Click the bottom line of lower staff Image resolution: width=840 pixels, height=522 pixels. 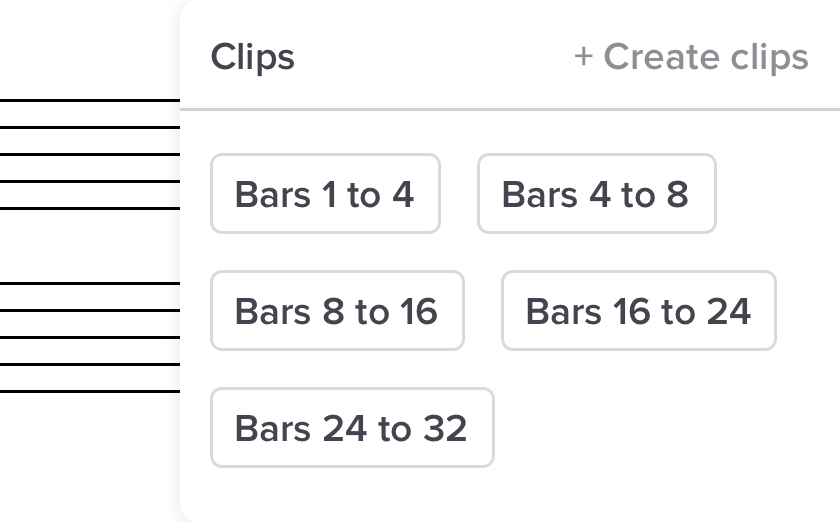tap(90, 392)
